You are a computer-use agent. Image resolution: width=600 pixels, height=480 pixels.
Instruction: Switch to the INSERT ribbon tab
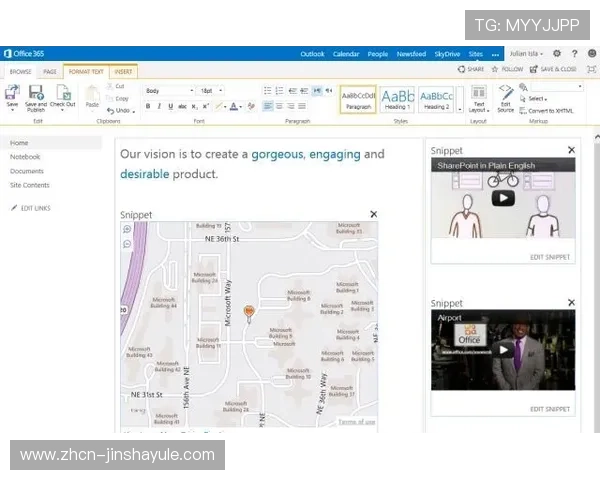pyautogui.click(x=123, y=71)
